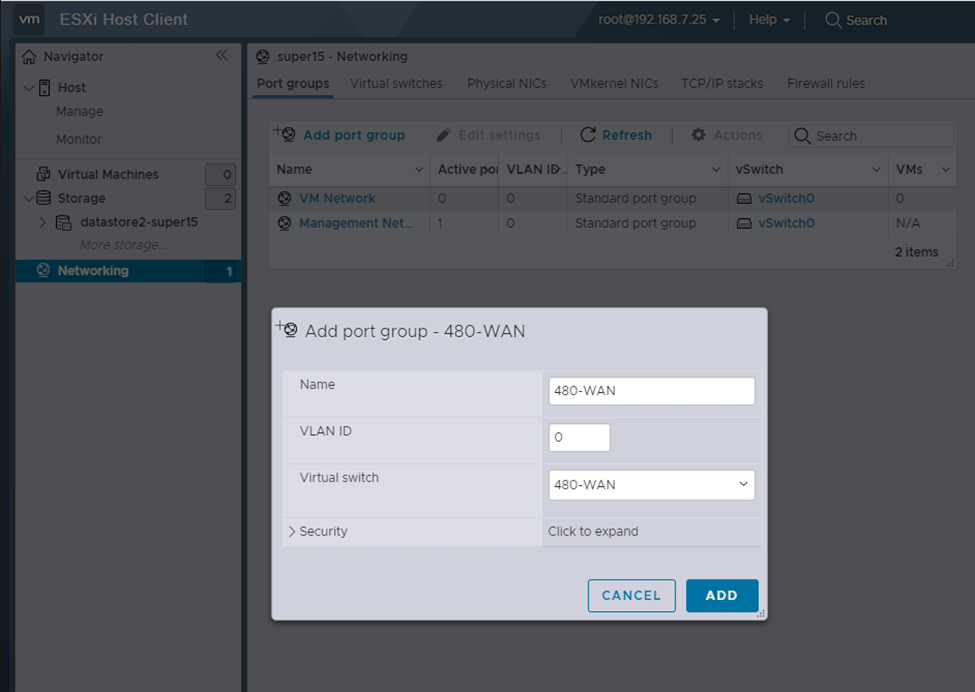975x692 pixels.
Task: Click the VLAN ID input field
Action: pyautogui.click(x=579, y=438)
